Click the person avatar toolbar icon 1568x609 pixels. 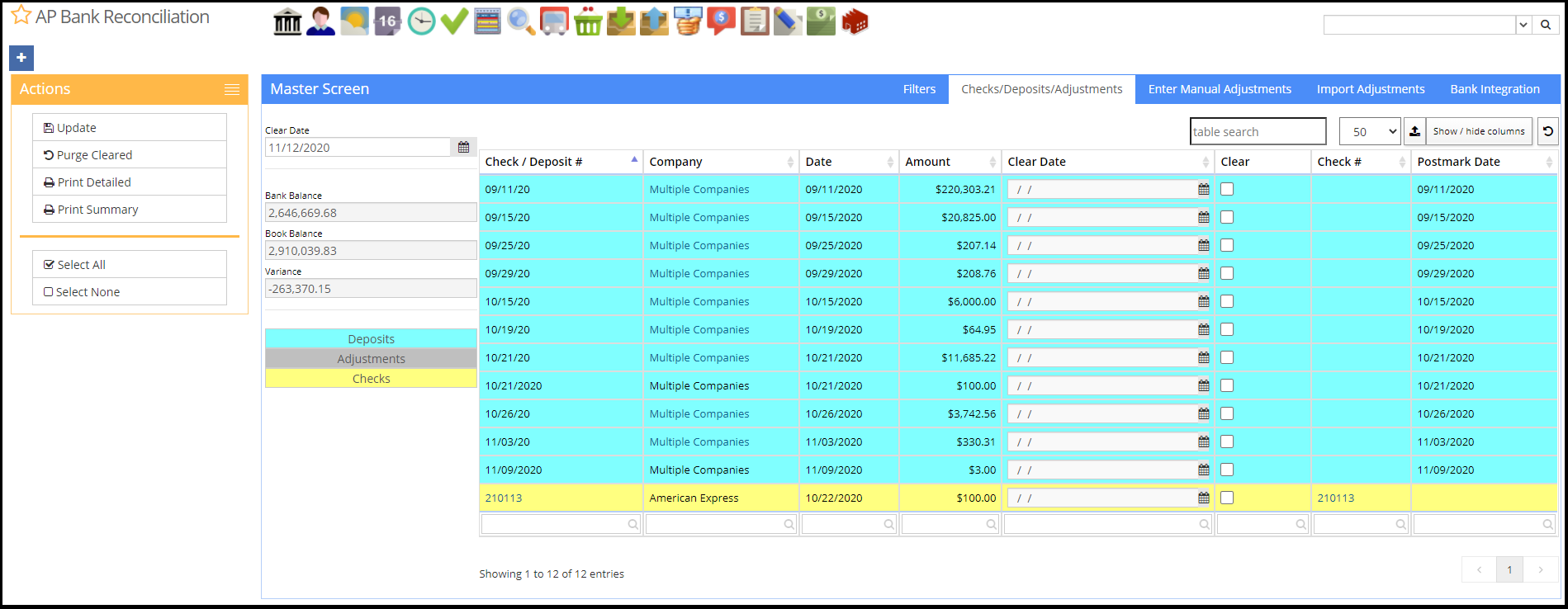click(x=320, y=21)
